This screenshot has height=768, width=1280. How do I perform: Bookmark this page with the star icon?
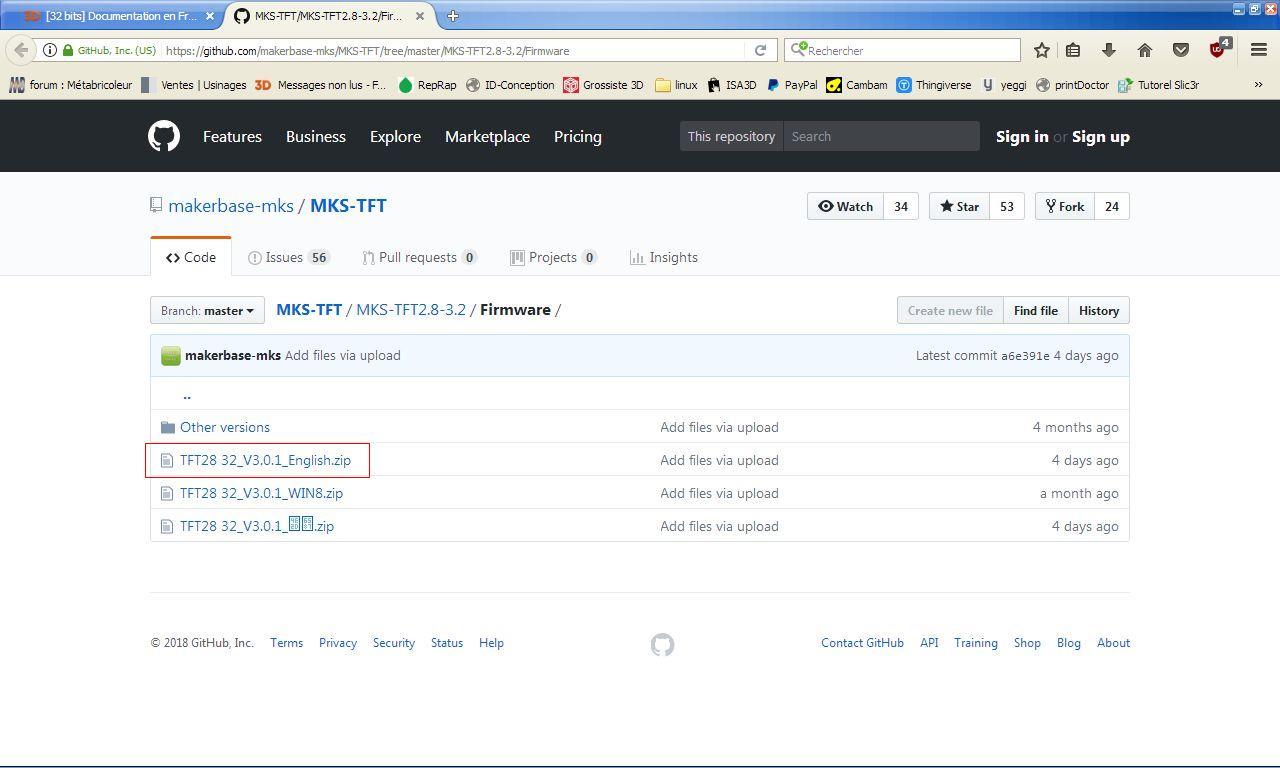1041,50
